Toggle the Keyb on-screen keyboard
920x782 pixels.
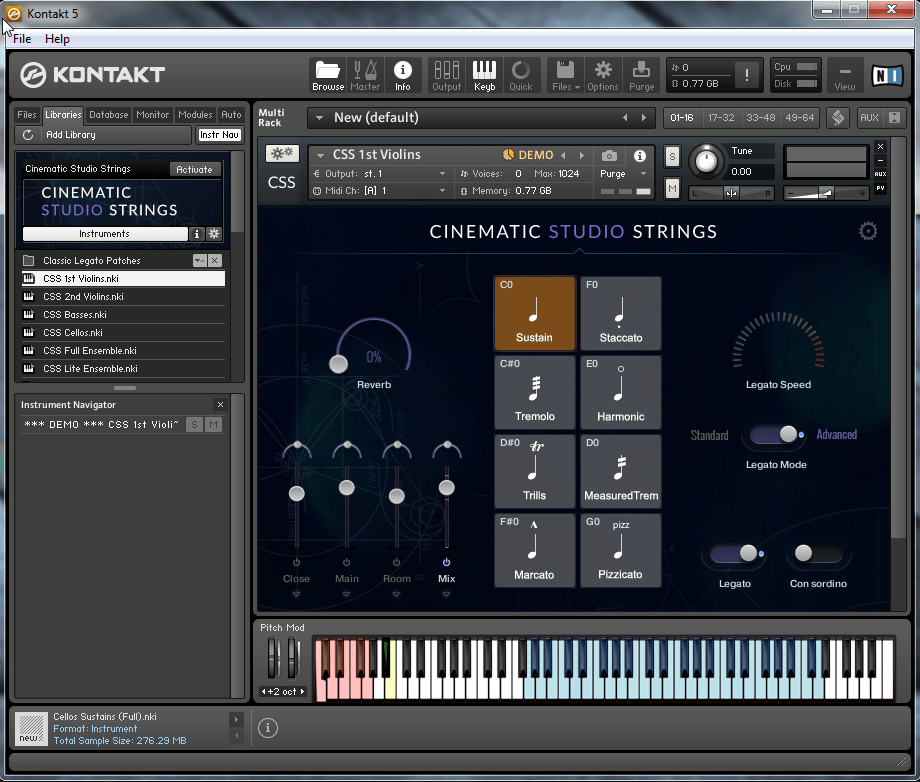click(484, 75)
